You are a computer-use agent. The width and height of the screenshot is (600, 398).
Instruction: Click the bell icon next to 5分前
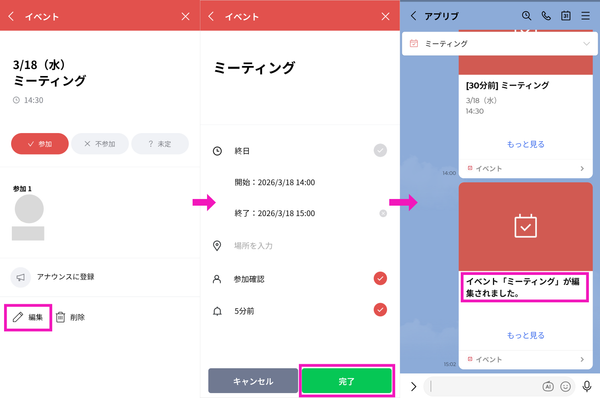pyautogui.click(x=217, y=311)
